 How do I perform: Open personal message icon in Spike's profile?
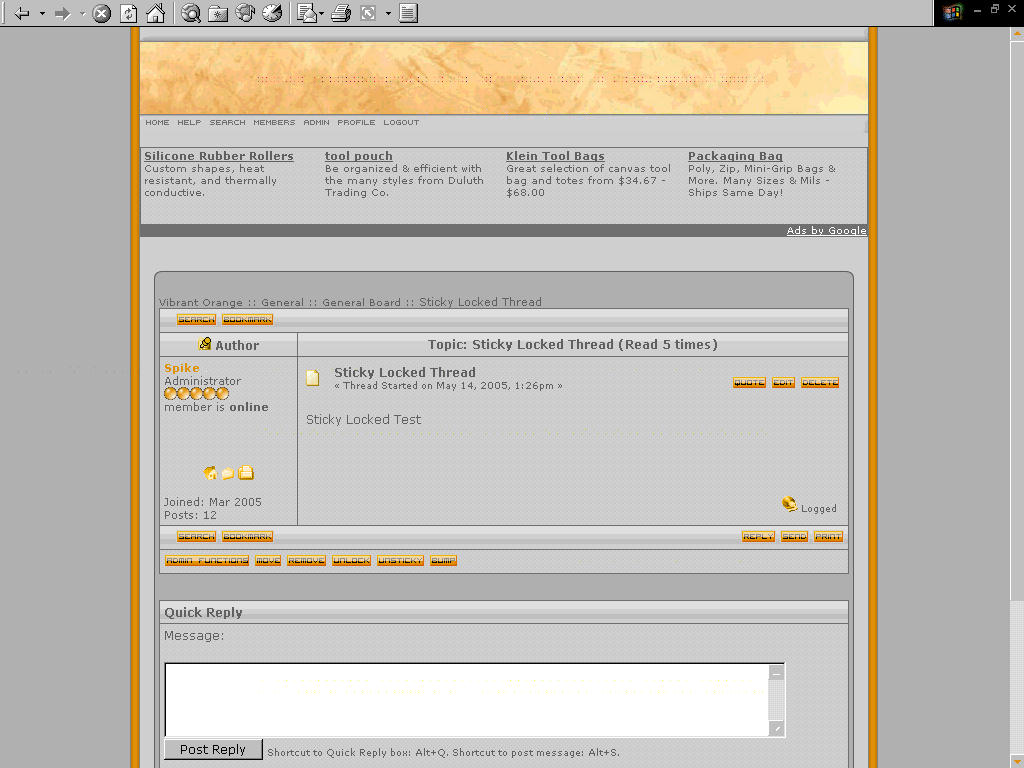tap(245, 473)
